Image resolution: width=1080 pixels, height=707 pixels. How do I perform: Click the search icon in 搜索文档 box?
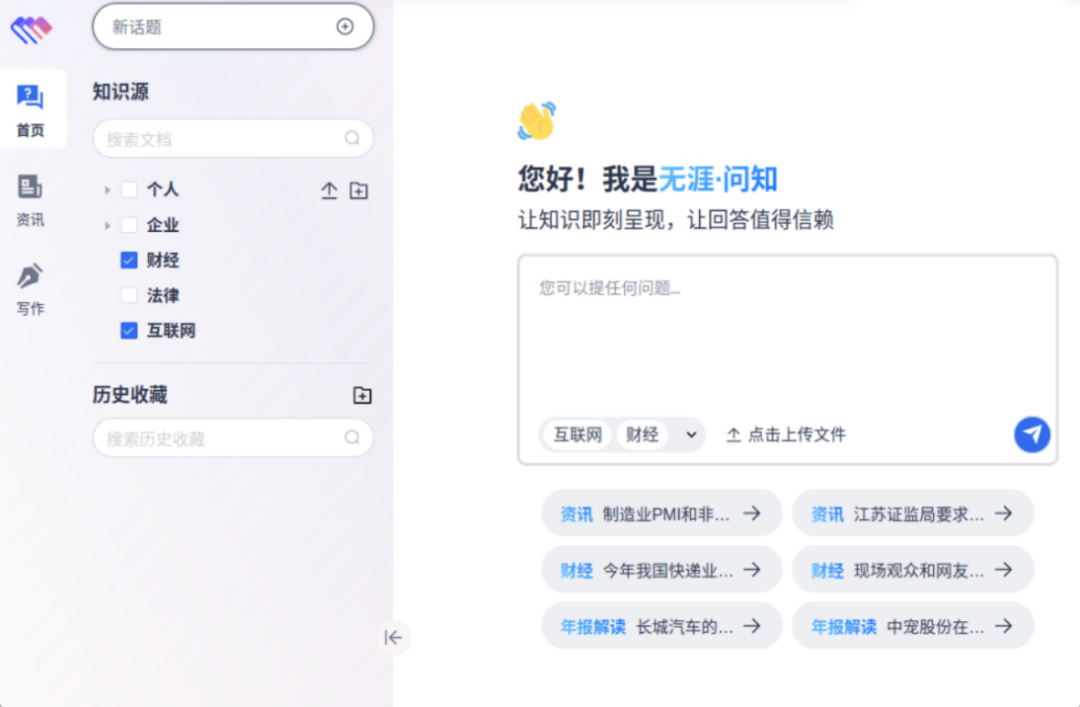[352, 139]
